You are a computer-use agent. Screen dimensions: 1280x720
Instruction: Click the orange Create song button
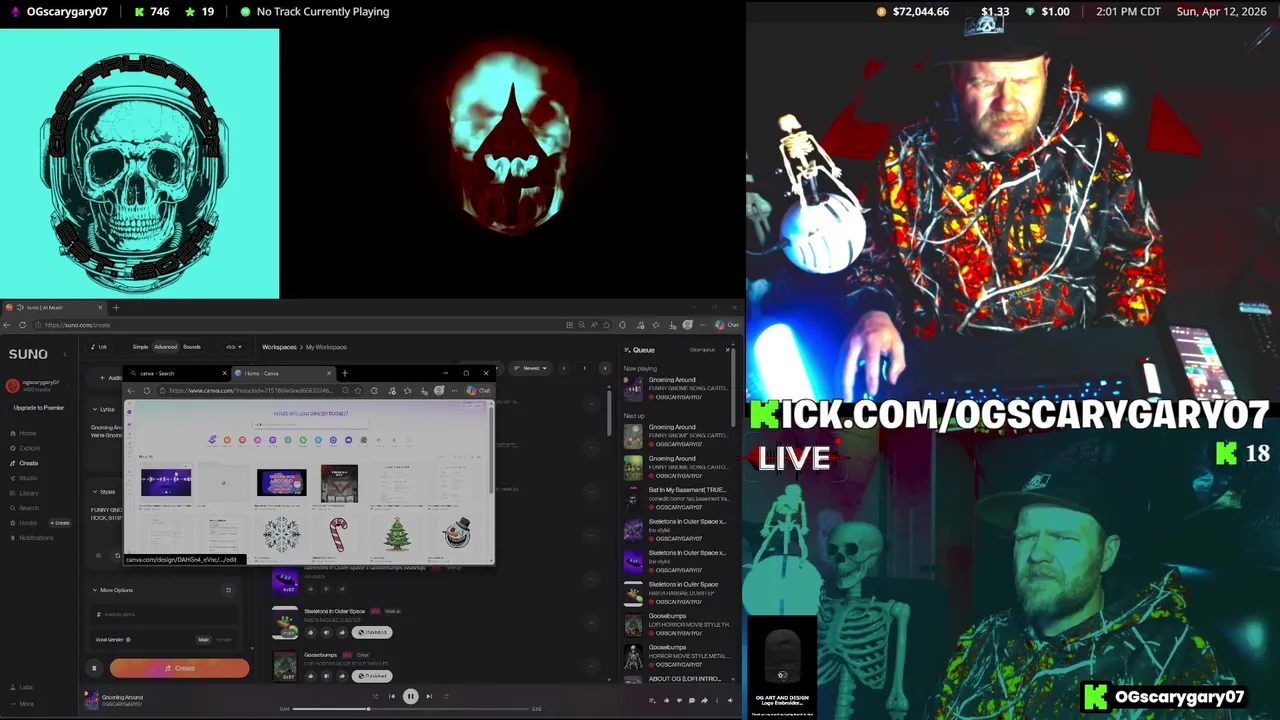pos(180,668)
